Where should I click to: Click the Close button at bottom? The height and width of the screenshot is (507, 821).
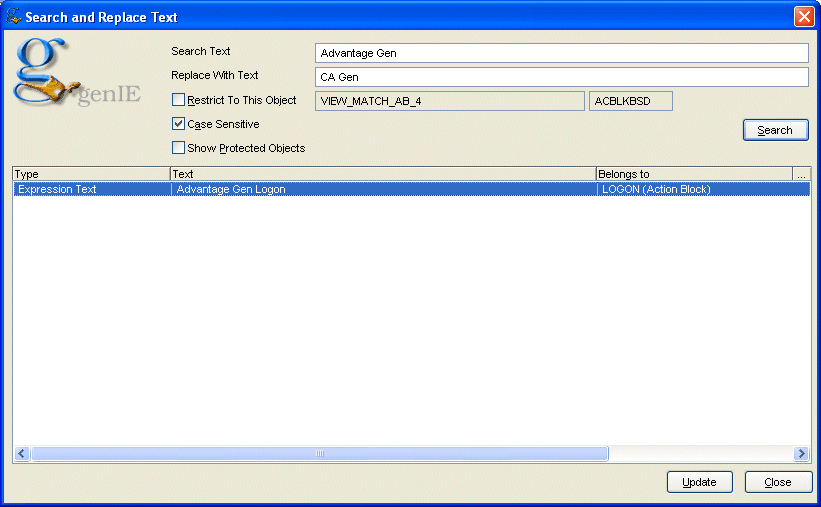click(778, 482)
